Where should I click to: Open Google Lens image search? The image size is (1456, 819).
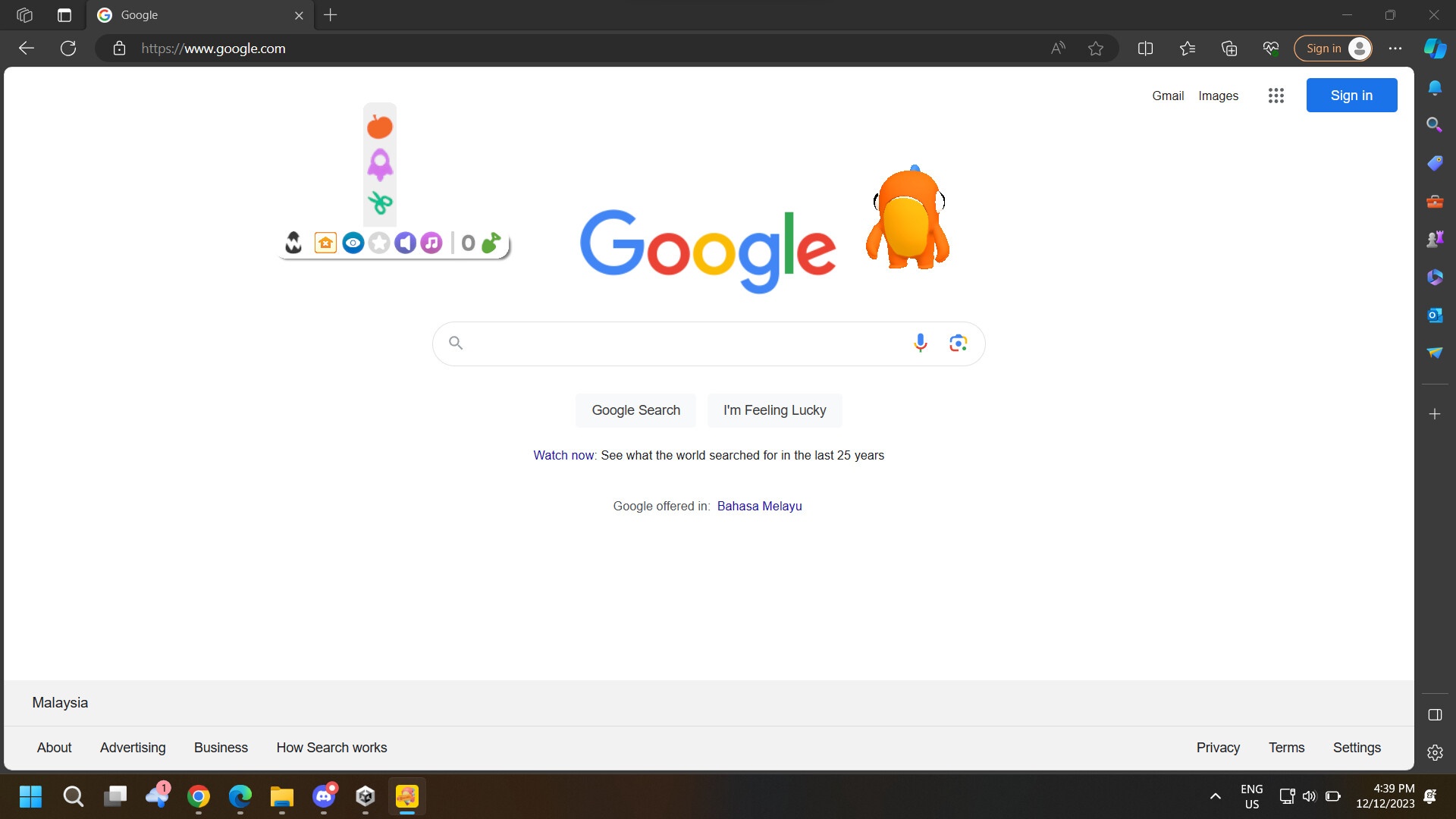pyautogui.click(x=958, y=343)
